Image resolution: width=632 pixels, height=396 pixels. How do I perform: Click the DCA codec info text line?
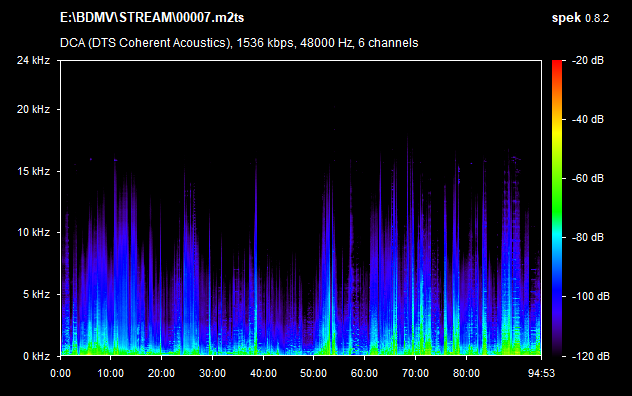click(x=239, y=43)
